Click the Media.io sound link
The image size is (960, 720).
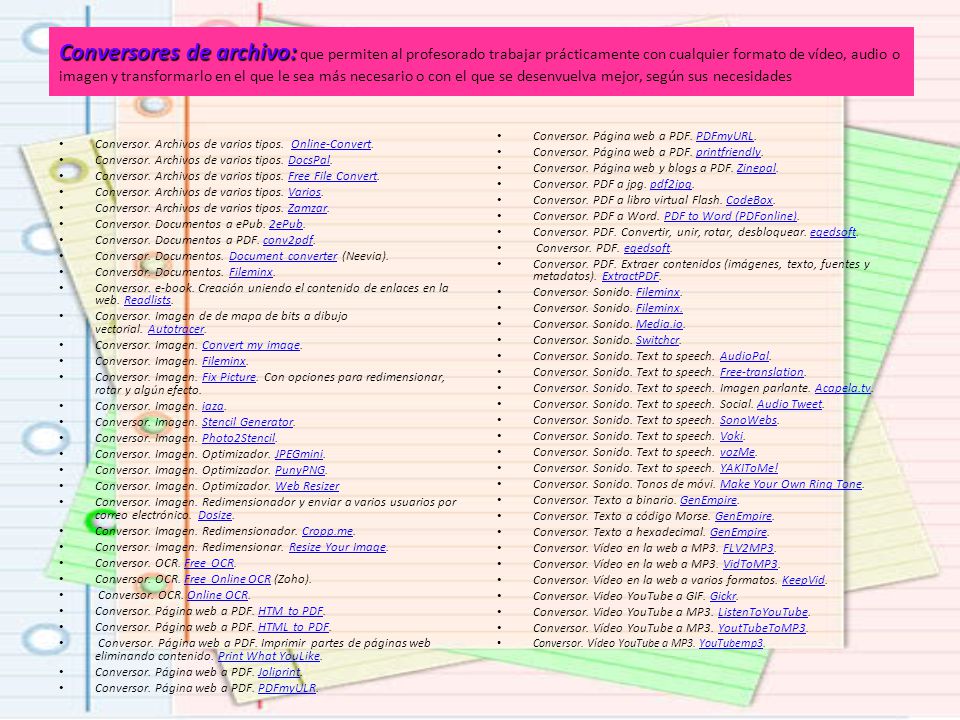659,324
